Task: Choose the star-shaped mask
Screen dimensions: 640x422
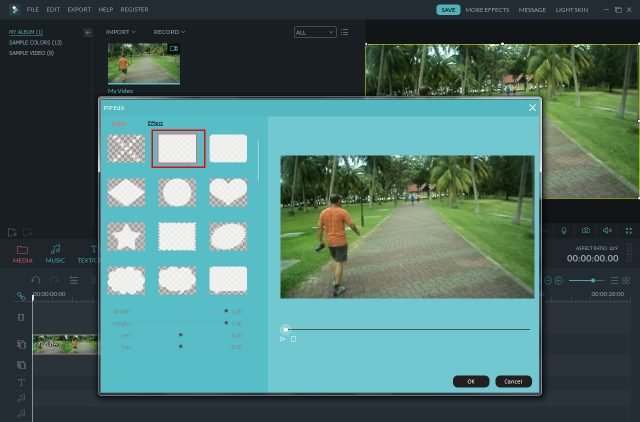Action: click(x=126, y=237)
